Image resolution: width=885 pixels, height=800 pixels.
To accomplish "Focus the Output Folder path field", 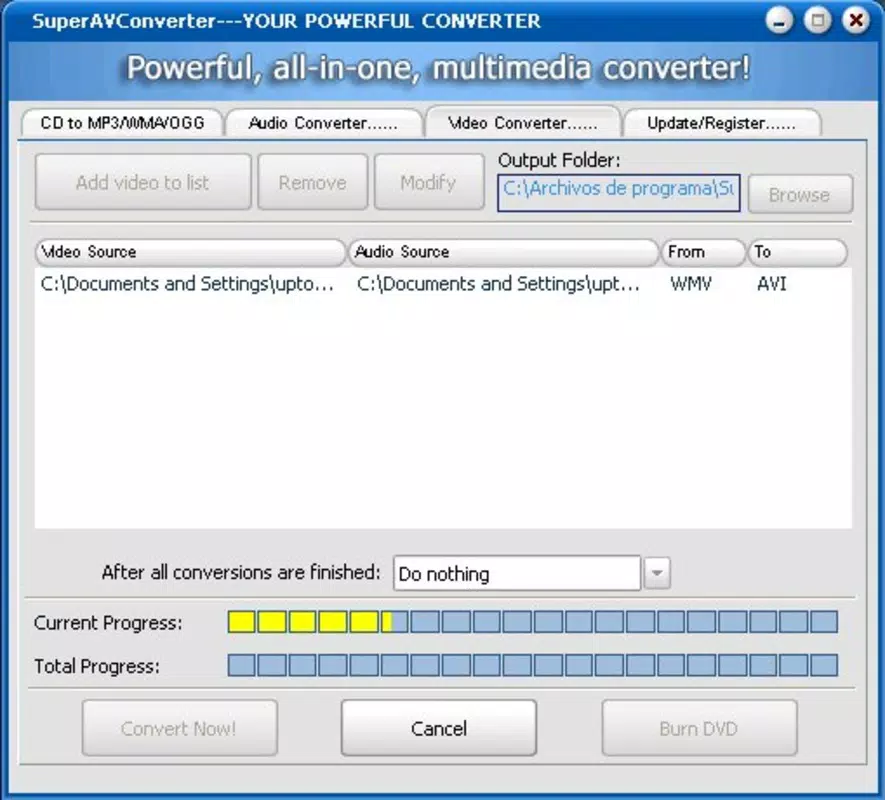I will pos(619,193).
